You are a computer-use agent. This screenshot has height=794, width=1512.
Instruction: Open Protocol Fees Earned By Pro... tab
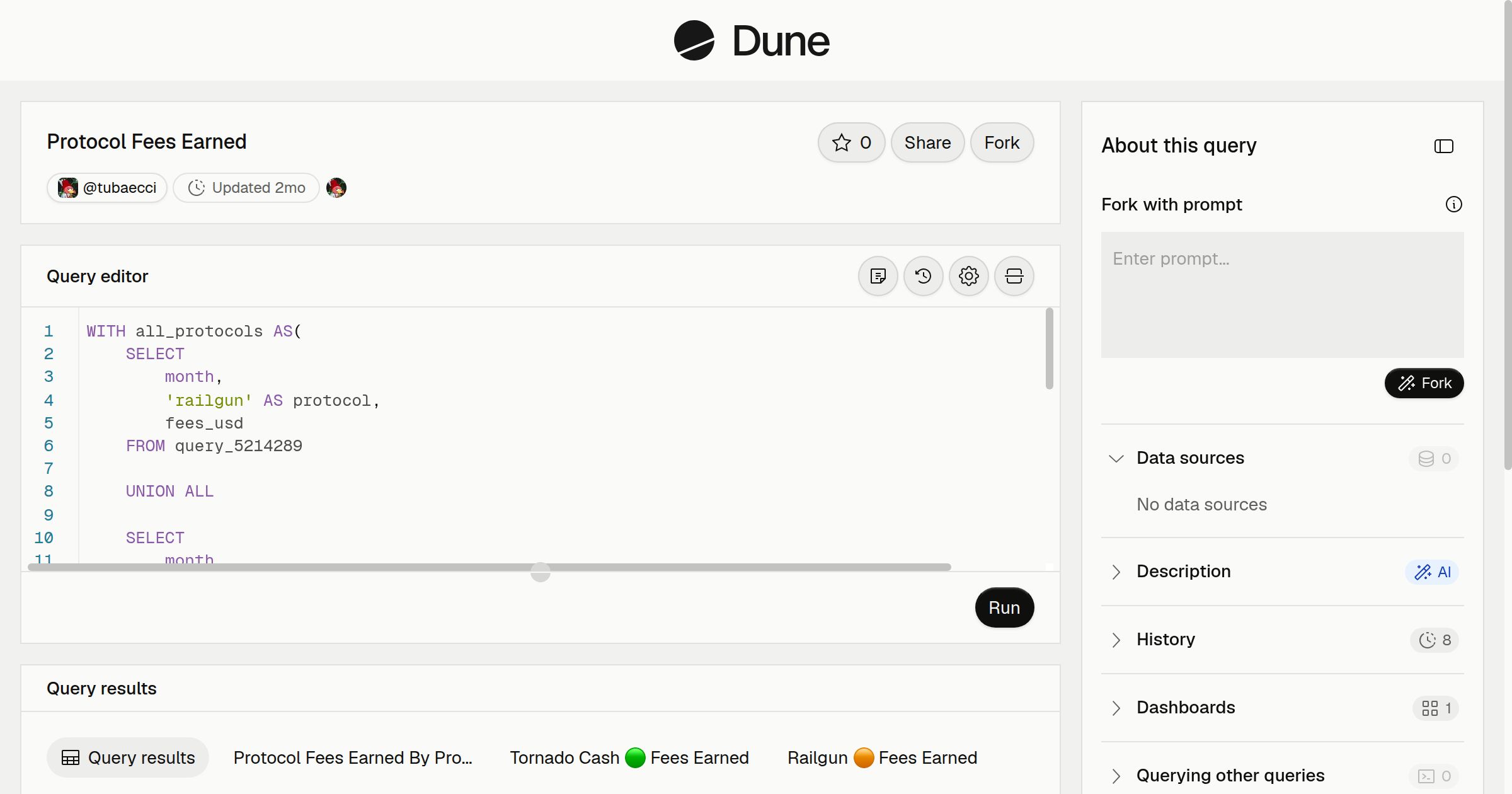353,757
